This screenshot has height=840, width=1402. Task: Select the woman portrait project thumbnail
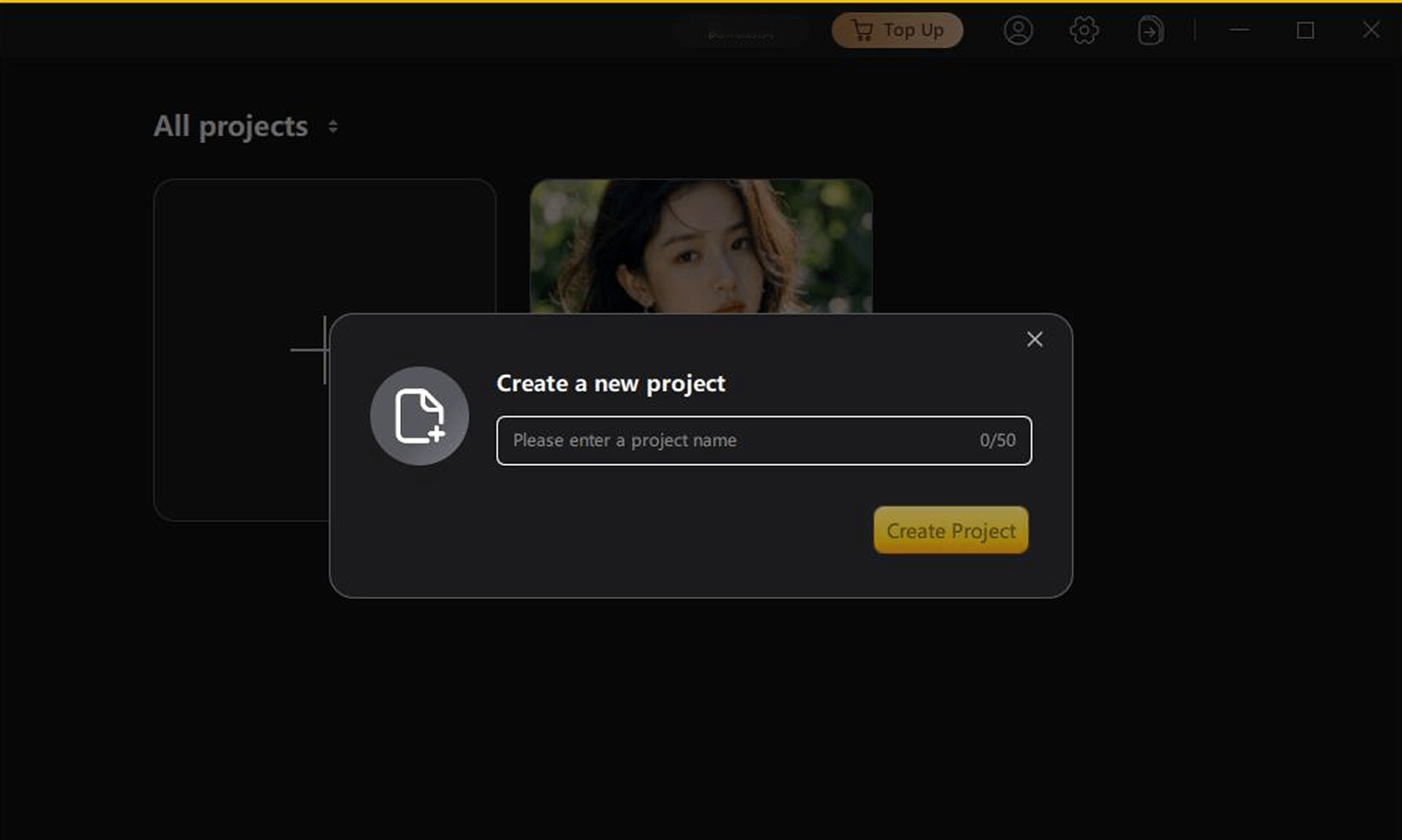(700, 245)
